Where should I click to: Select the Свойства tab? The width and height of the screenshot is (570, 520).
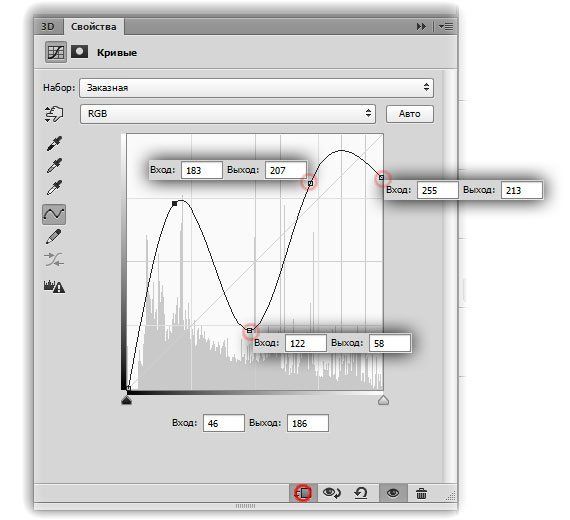tap(93, 27)
